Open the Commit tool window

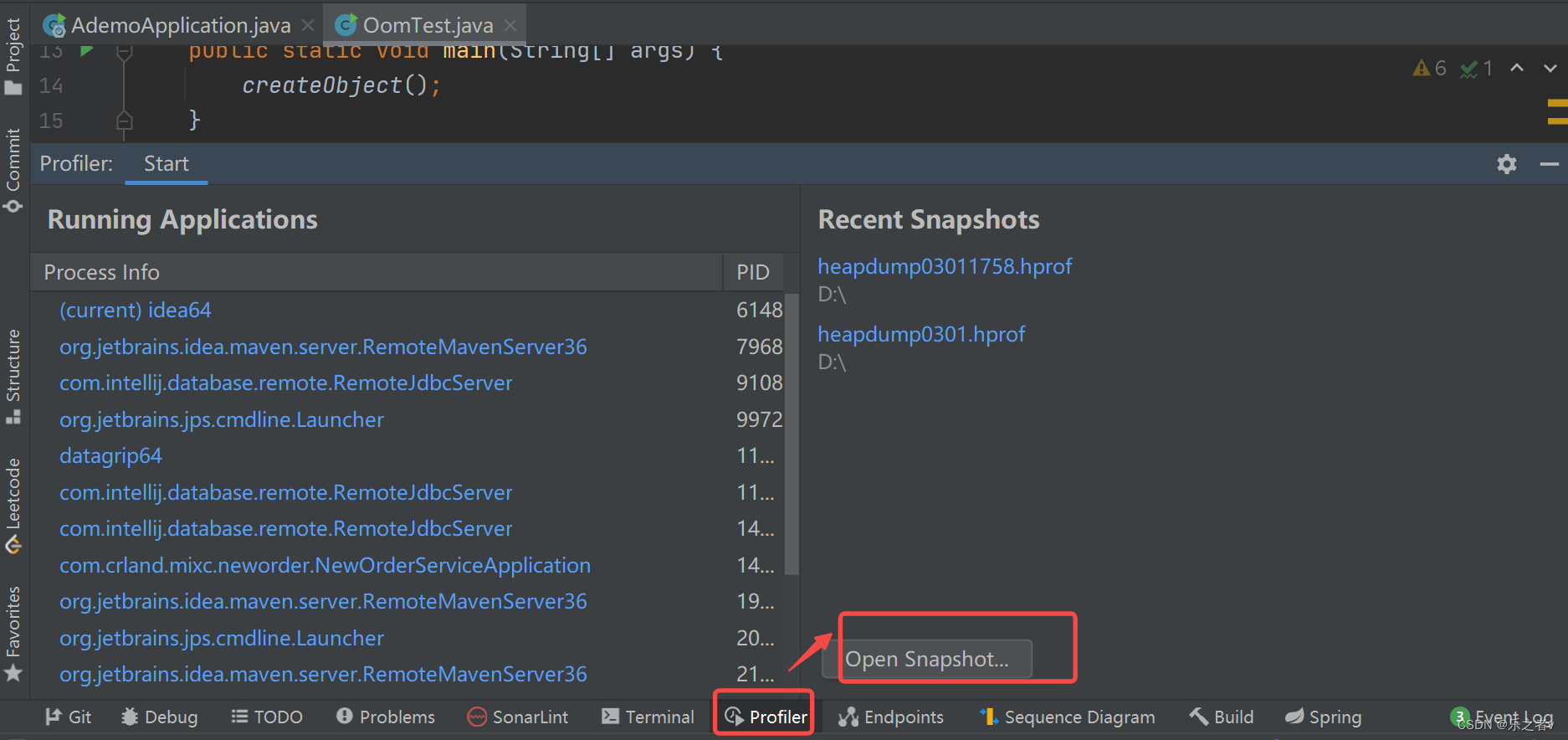(x=13, y=171)
